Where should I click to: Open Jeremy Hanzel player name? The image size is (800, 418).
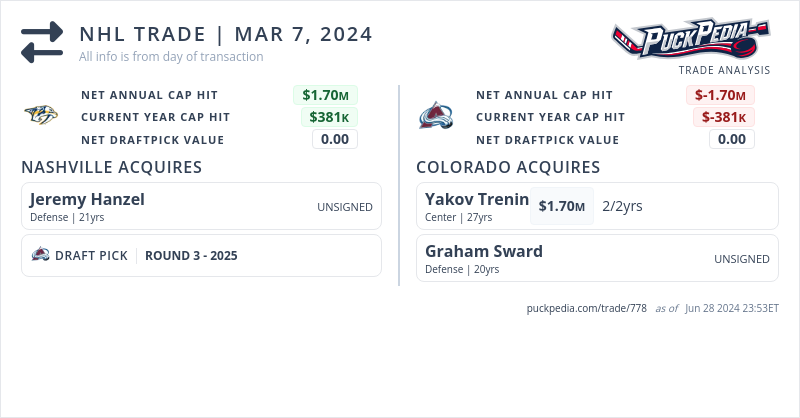(x=87, y=199)
